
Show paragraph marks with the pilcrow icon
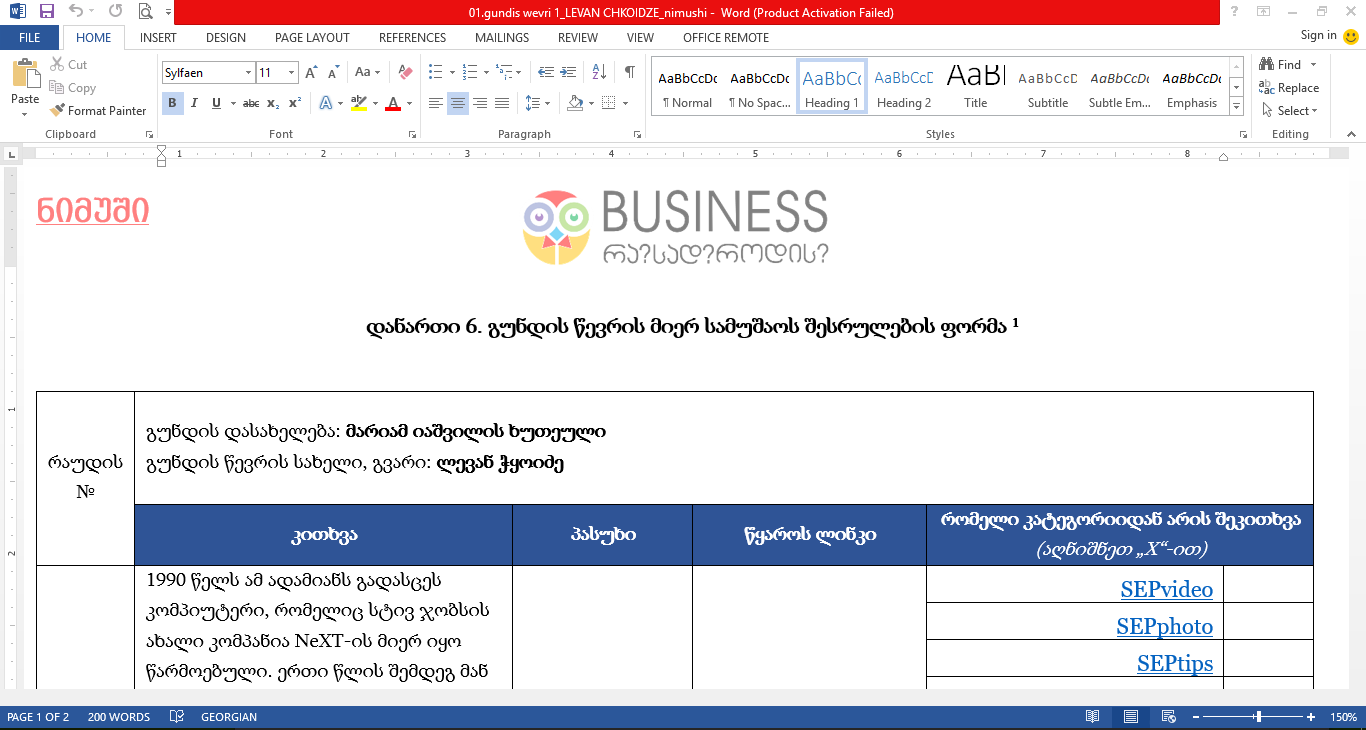click(629, 72)
